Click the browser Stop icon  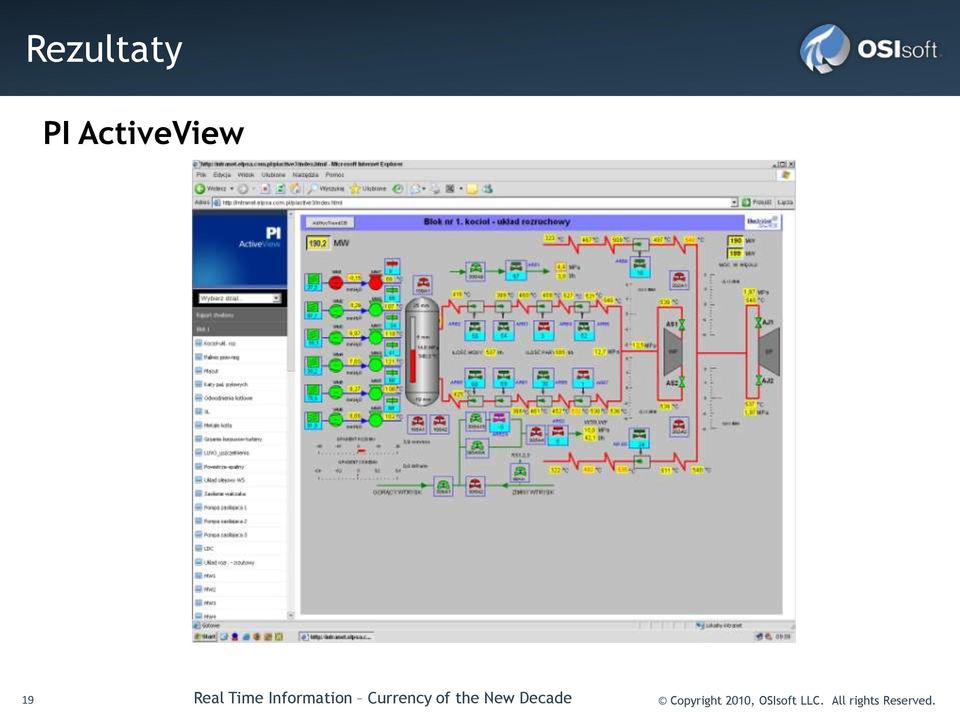tap(265, 189)
